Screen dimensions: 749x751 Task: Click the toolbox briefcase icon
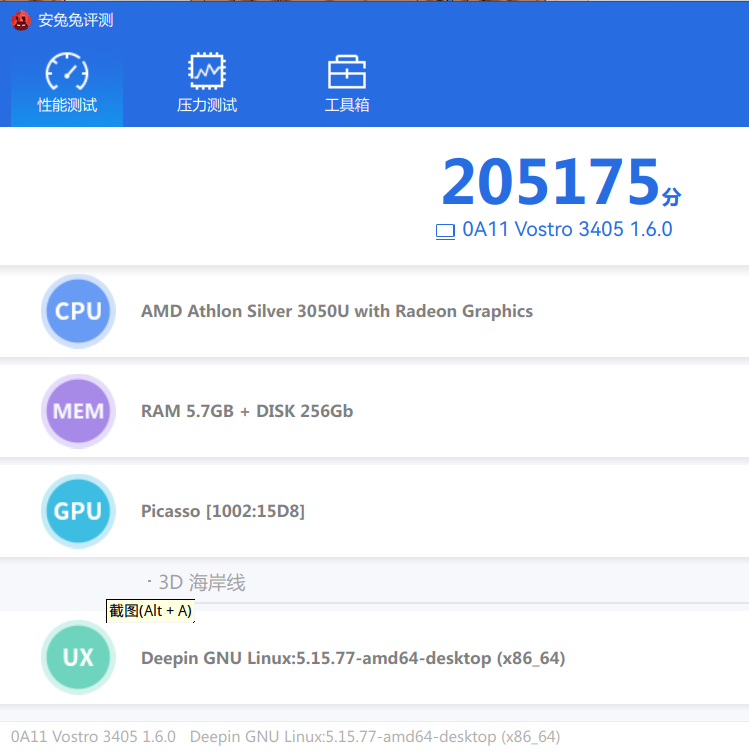(x=347, y=72)
